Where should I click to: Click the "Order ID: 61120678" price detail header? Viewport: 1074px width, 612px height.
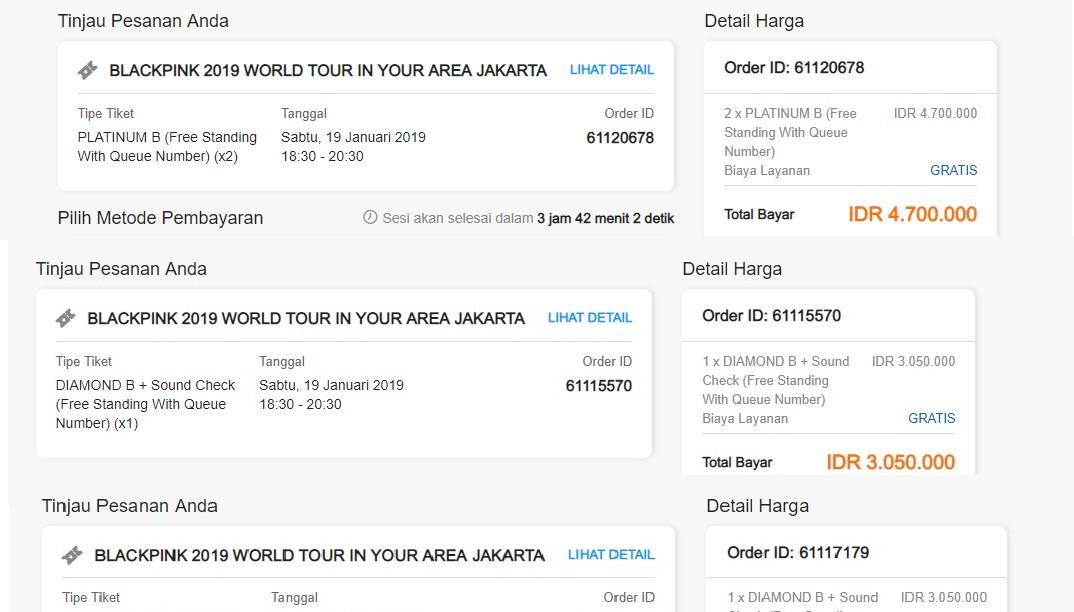(794, 68)
